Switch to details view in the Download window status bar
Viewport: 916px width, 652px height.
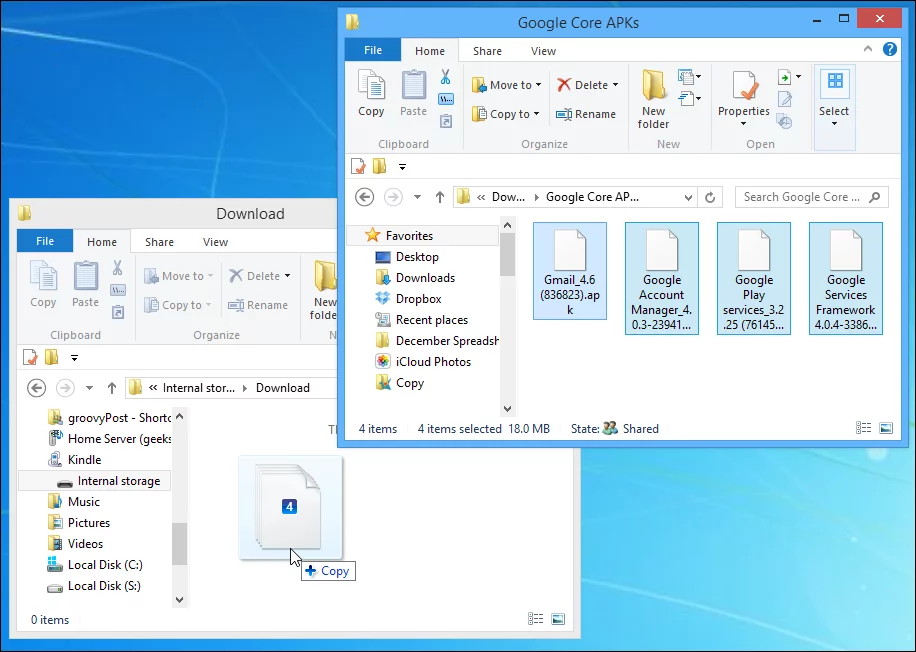pyautogui.click(x=536, y=619)
